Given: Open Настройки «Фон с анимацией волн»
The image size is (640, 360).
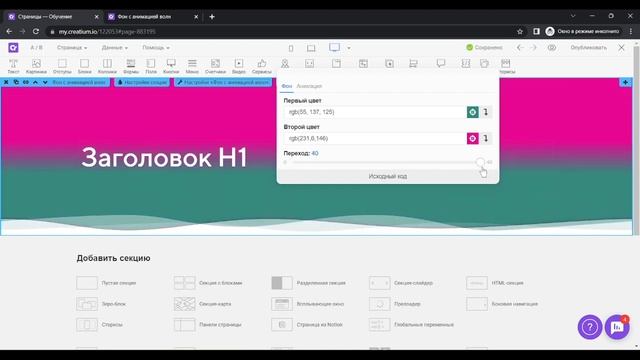Looking at the screenshot, I should tap(223, 82).
